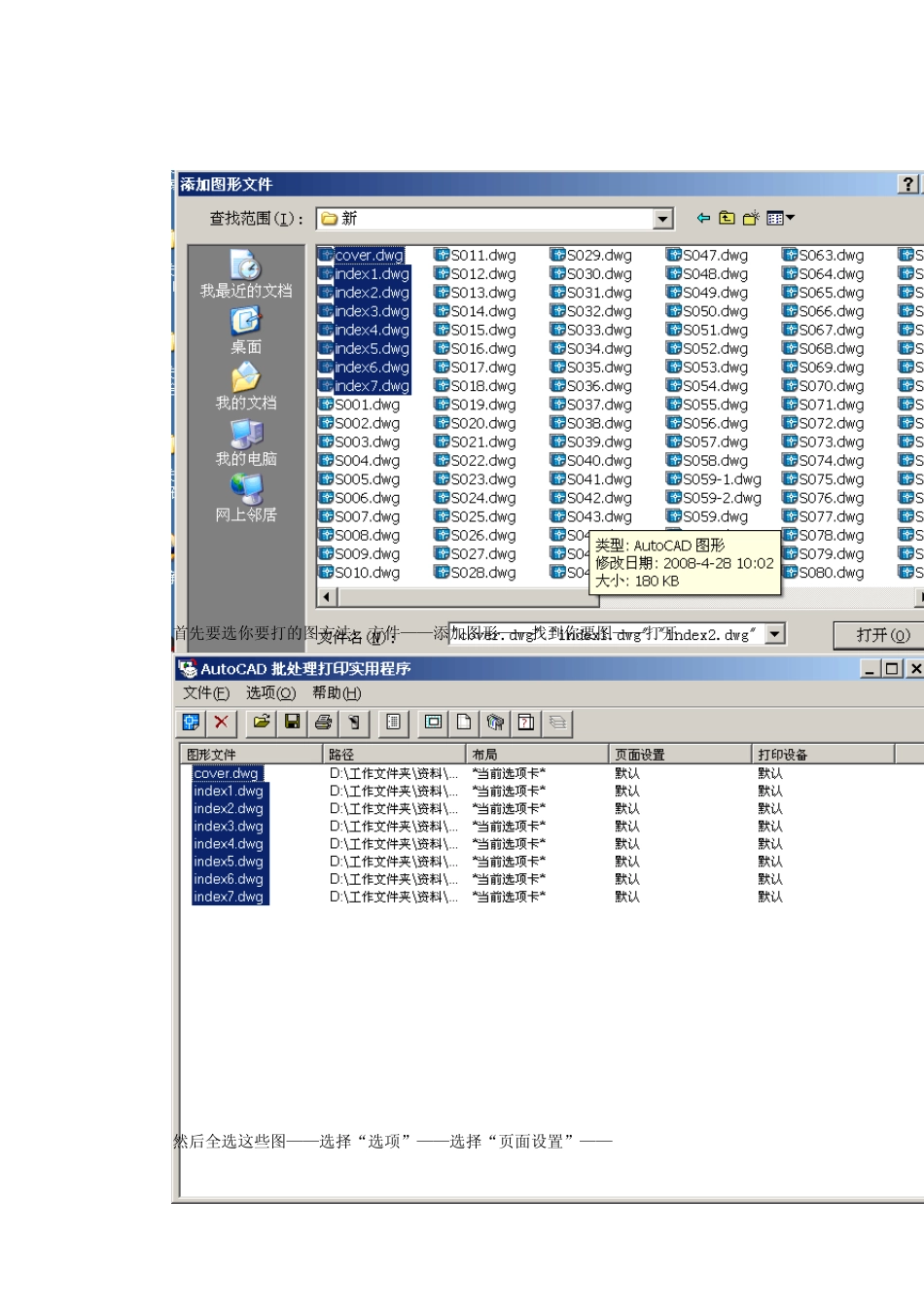Screen dimensions: 924x1307
Task: Open the 选项(O) menu
Action: (270, 692)
